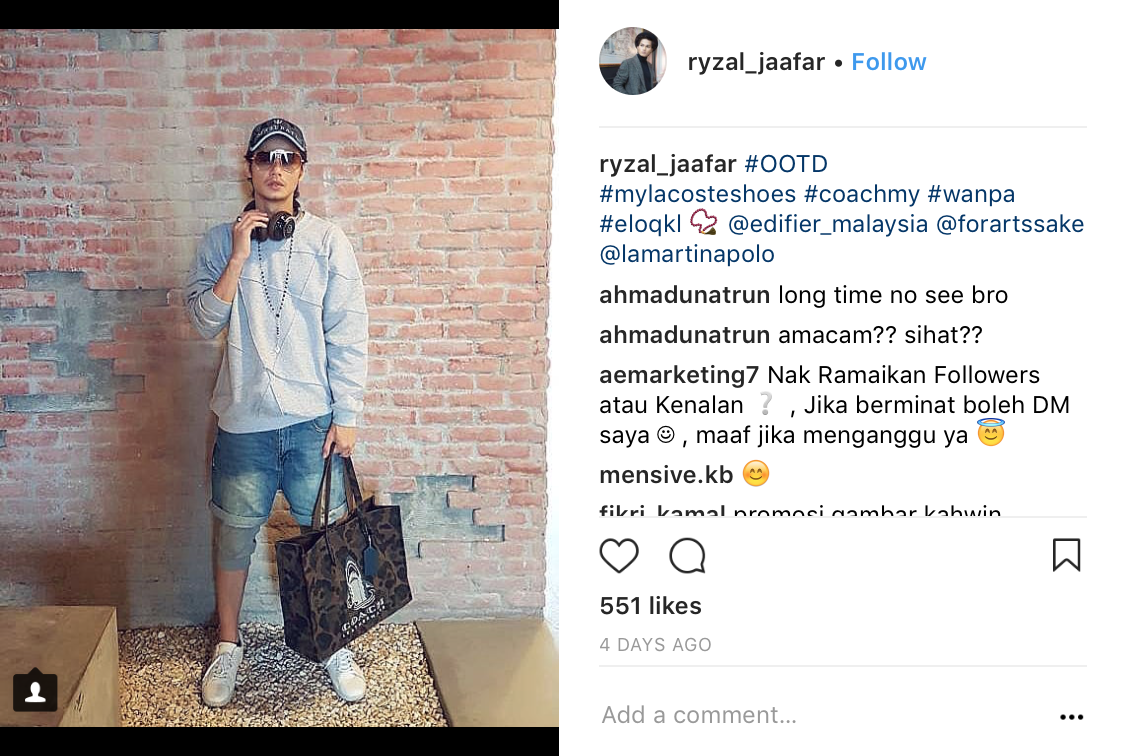Open the 4 DAYS AGO timestamp
1124x756 pixels.
655,645
